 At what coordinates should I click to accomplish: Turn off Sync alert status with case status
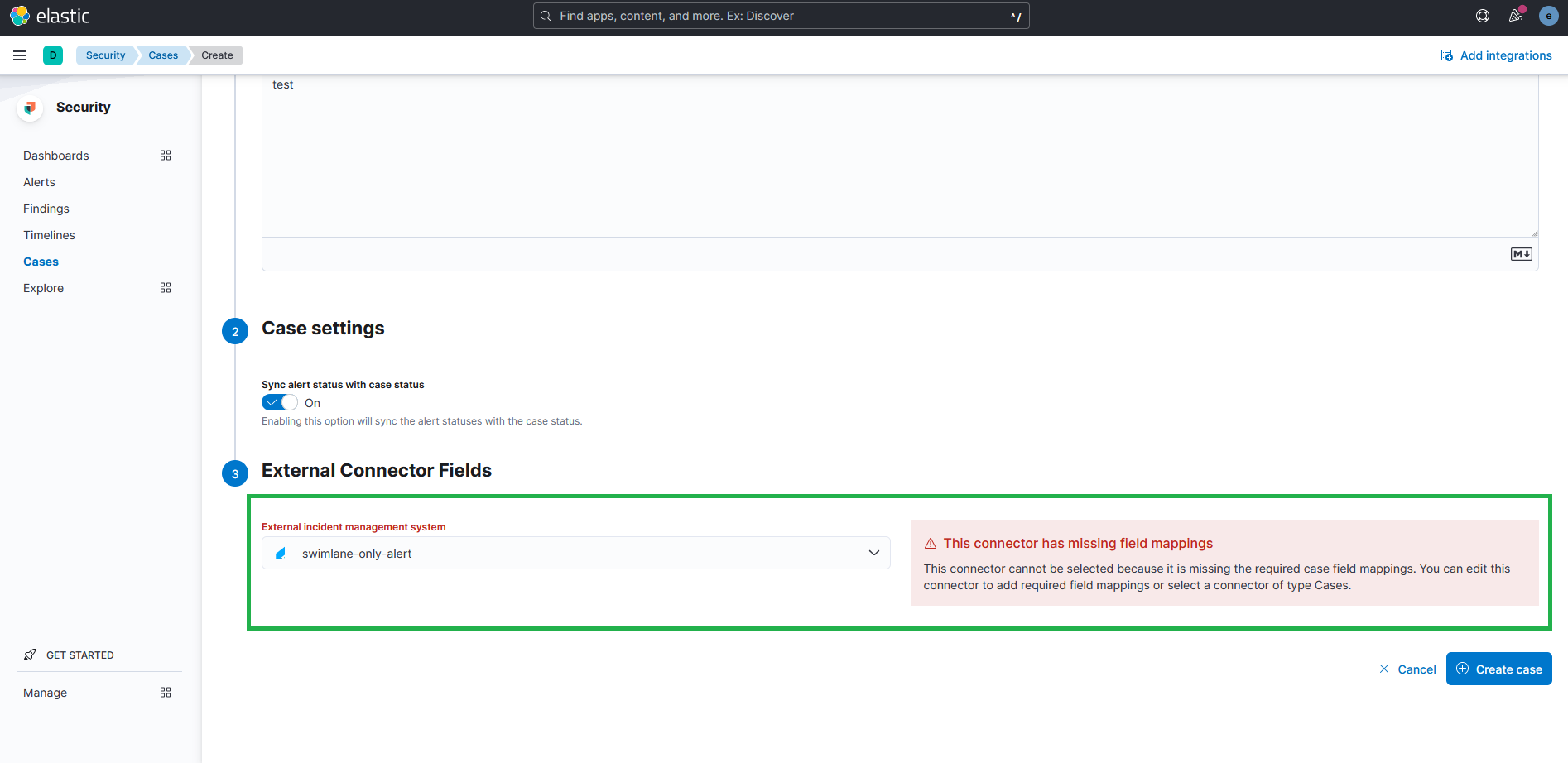coord(279,401)
